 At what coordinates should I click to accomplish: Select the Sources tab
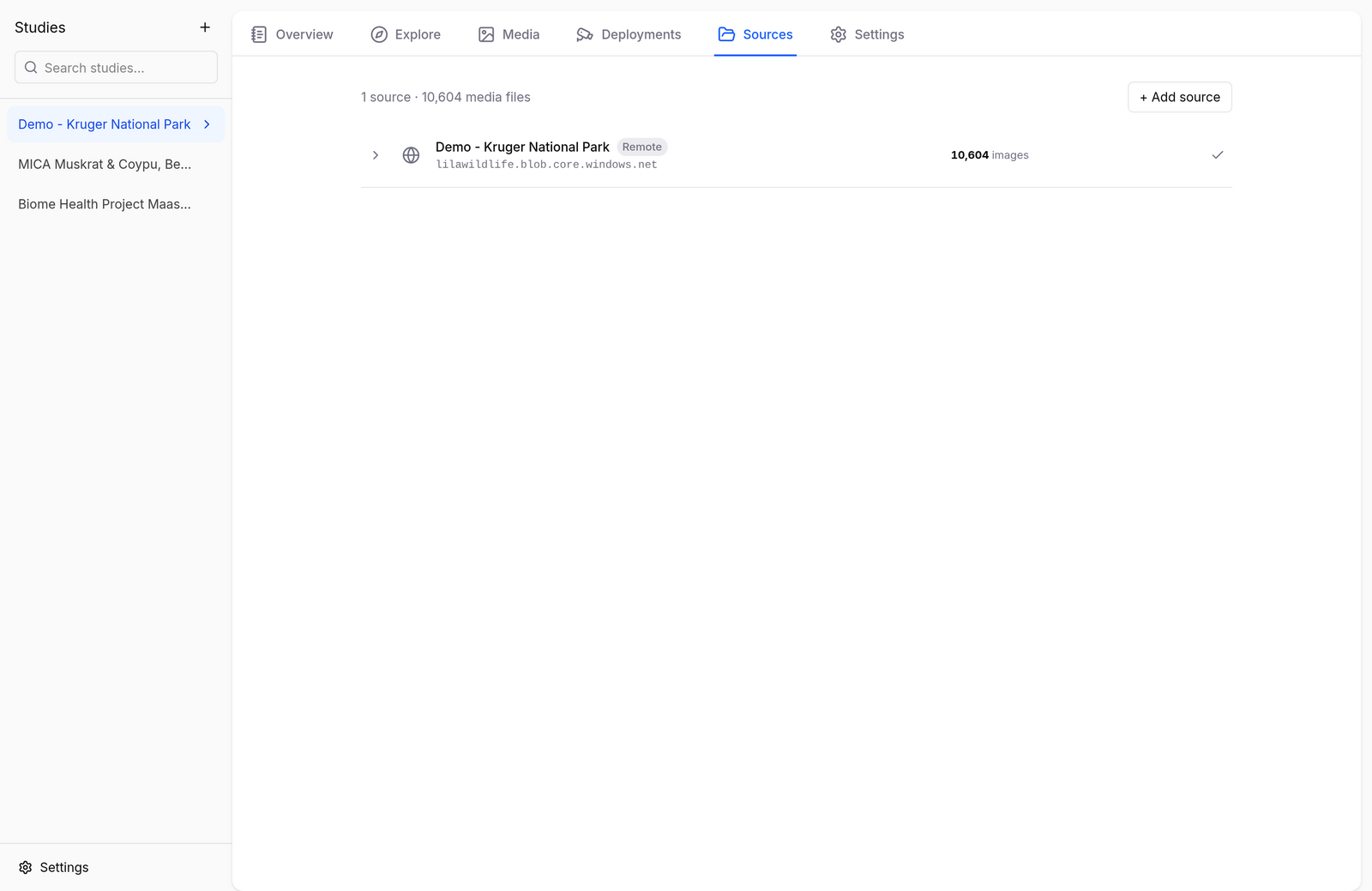pos(755,34)
